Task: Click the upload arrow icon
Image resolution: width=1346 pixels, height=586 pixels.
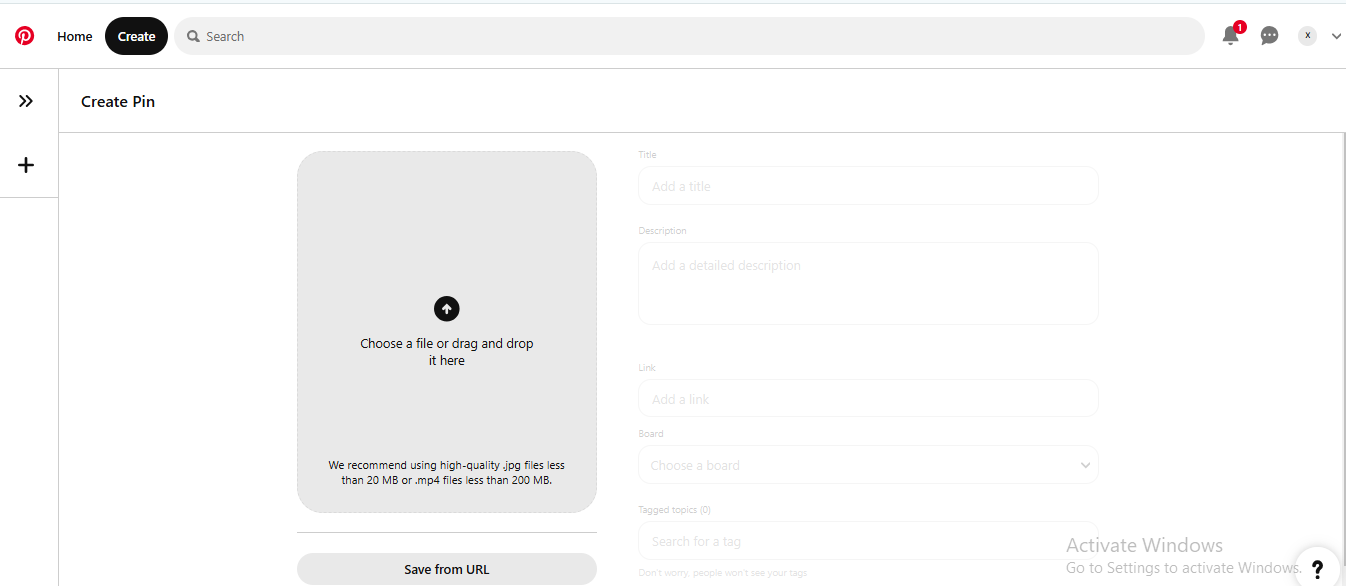Action: point(447,309)
